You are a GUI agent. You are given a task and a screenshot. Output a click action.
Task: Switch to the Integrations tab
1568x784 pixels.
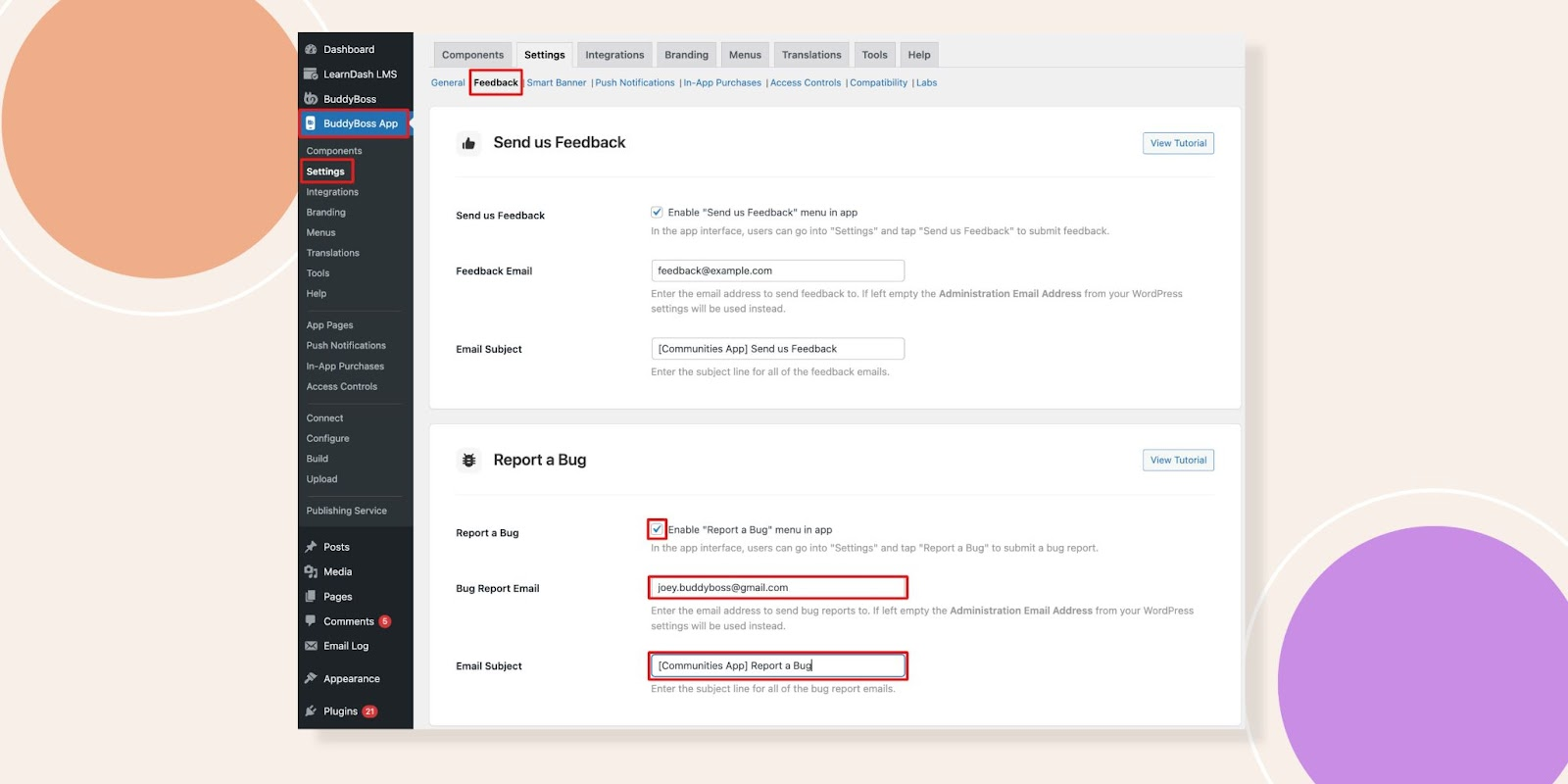614,55
